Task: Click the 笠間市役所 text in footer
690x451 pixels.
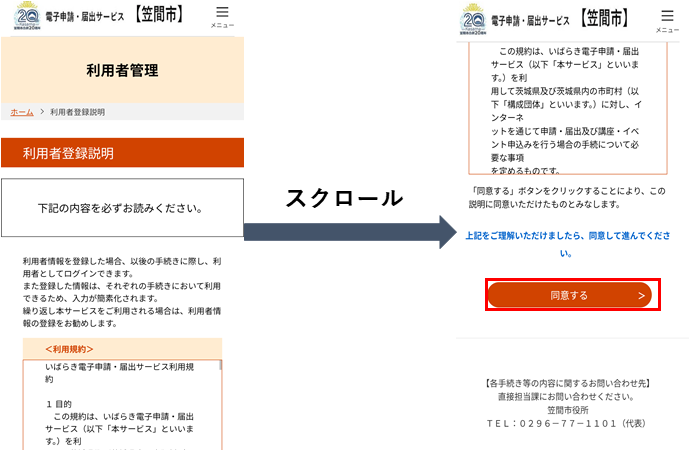Action: [568, 410]
